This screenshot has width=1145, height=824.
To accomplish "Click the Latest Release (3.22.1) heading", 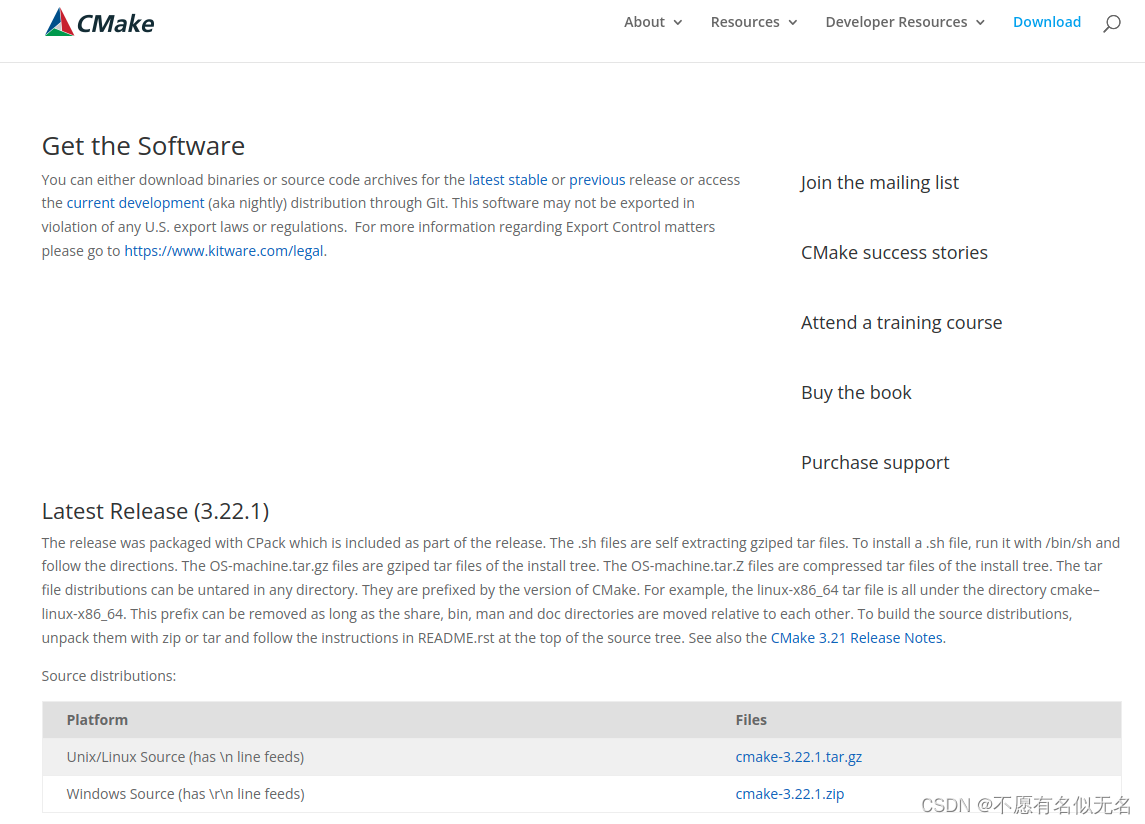I will 156,511.
